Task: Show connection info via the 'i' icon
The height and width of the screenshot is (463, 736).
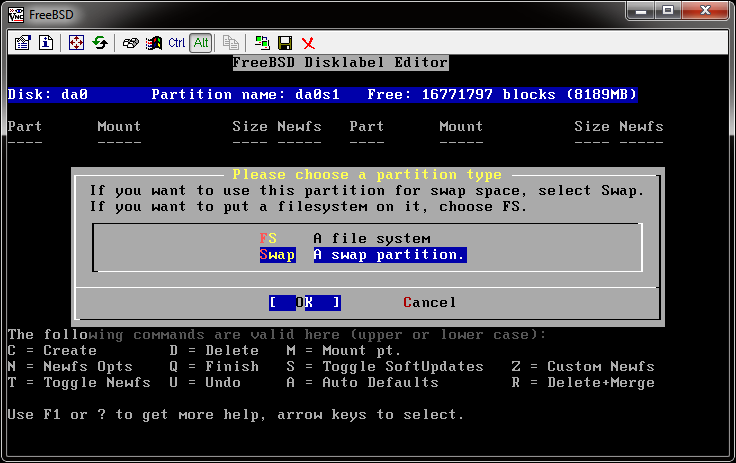Action: [x=46, y=43]
